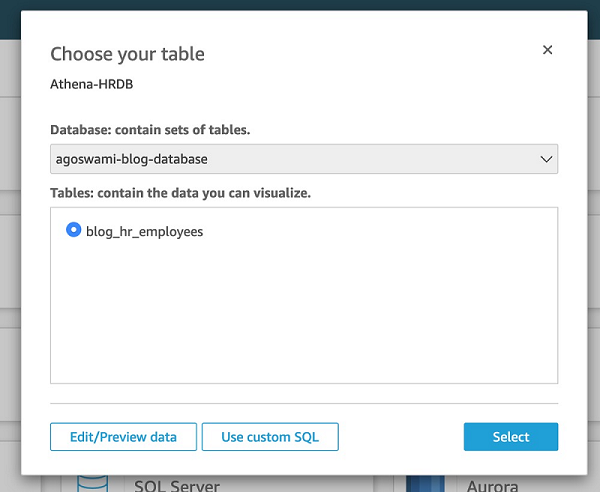Viewport: 600px width, 492px height.
Task: Click the blog_hr_employees table name
Action: [x=145, y=232]
